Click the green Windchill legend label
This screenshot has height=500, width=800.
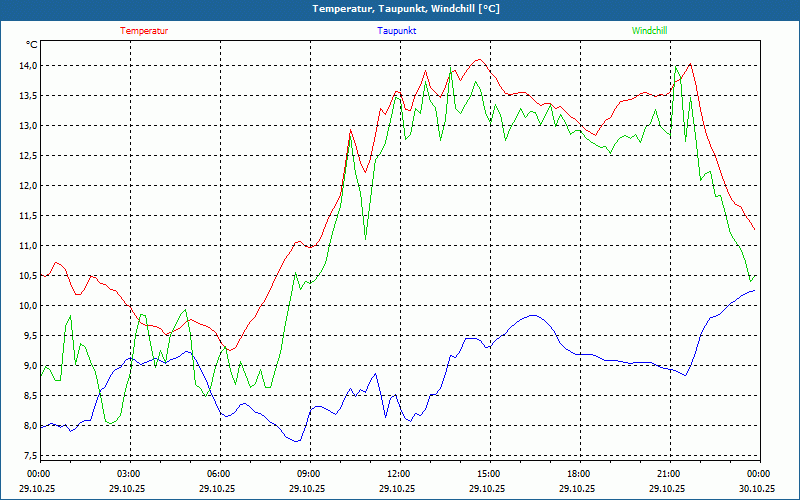click(x=649, y=31)
